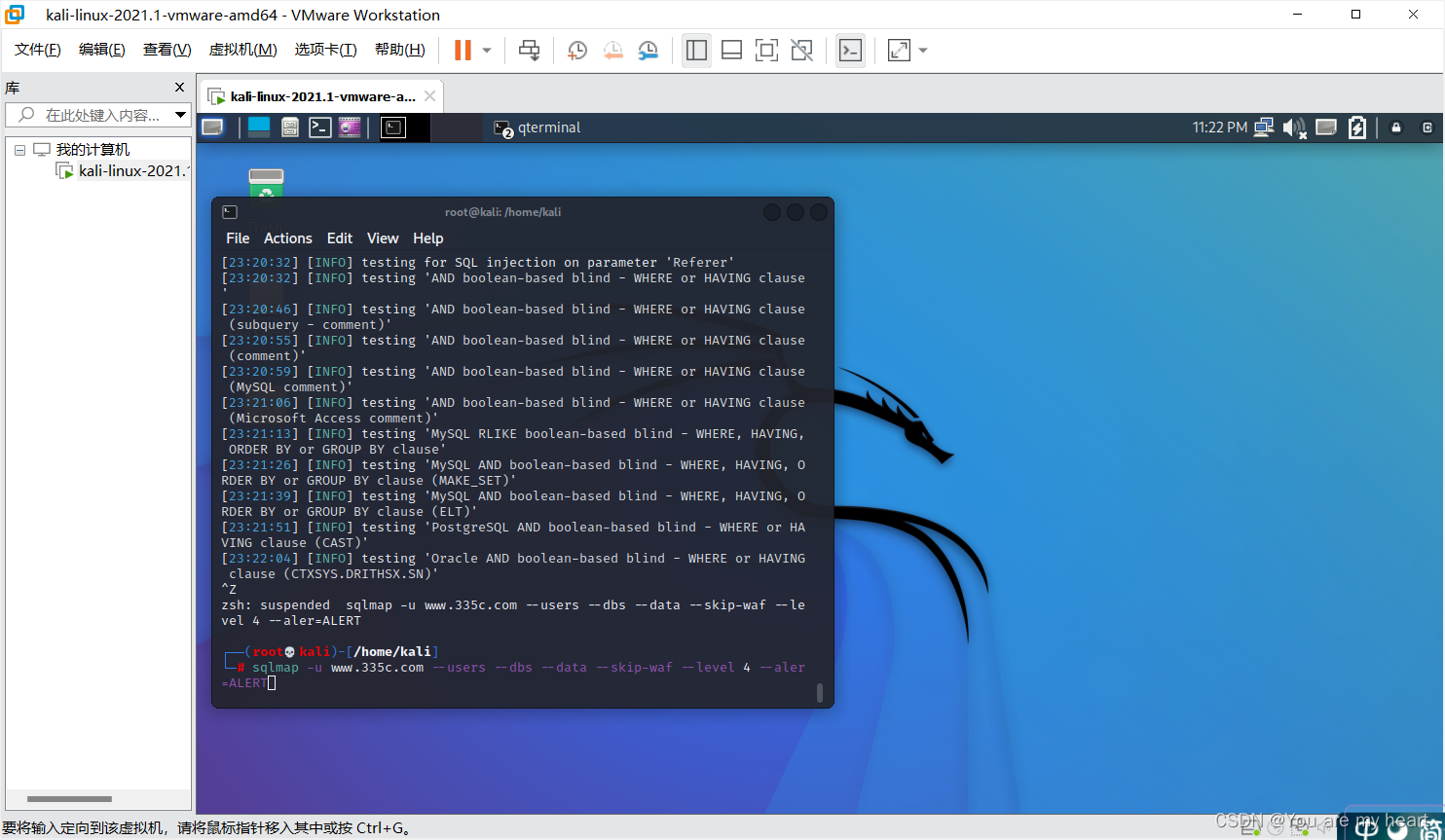Click the 'zsh: suspended' output line
This screenshot has height=840, width=1445.
coord(513,612)
